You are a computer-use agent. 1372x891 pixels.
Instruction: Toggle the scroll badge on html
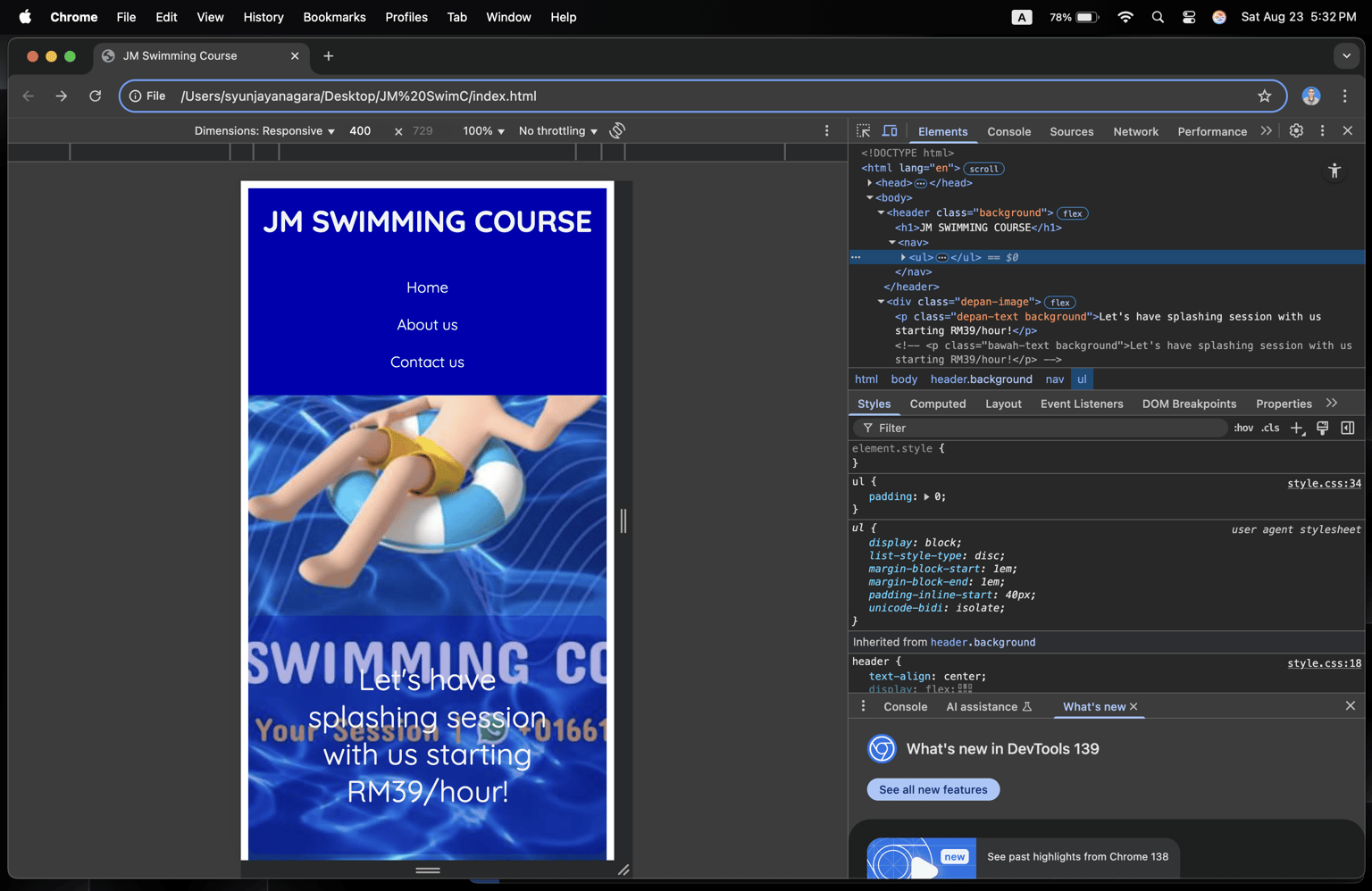click(x=984, y=169)
